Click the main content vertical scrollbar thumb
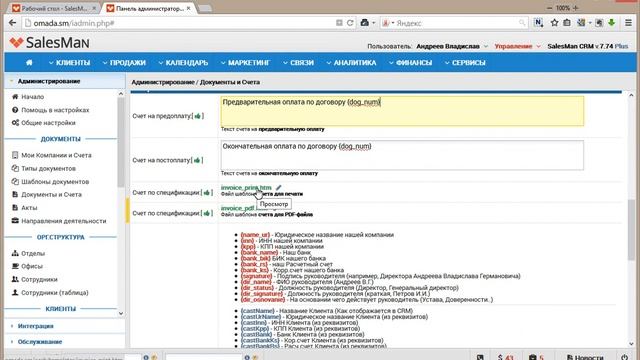This screenshot has height=360, width=640. click(631, 229)
